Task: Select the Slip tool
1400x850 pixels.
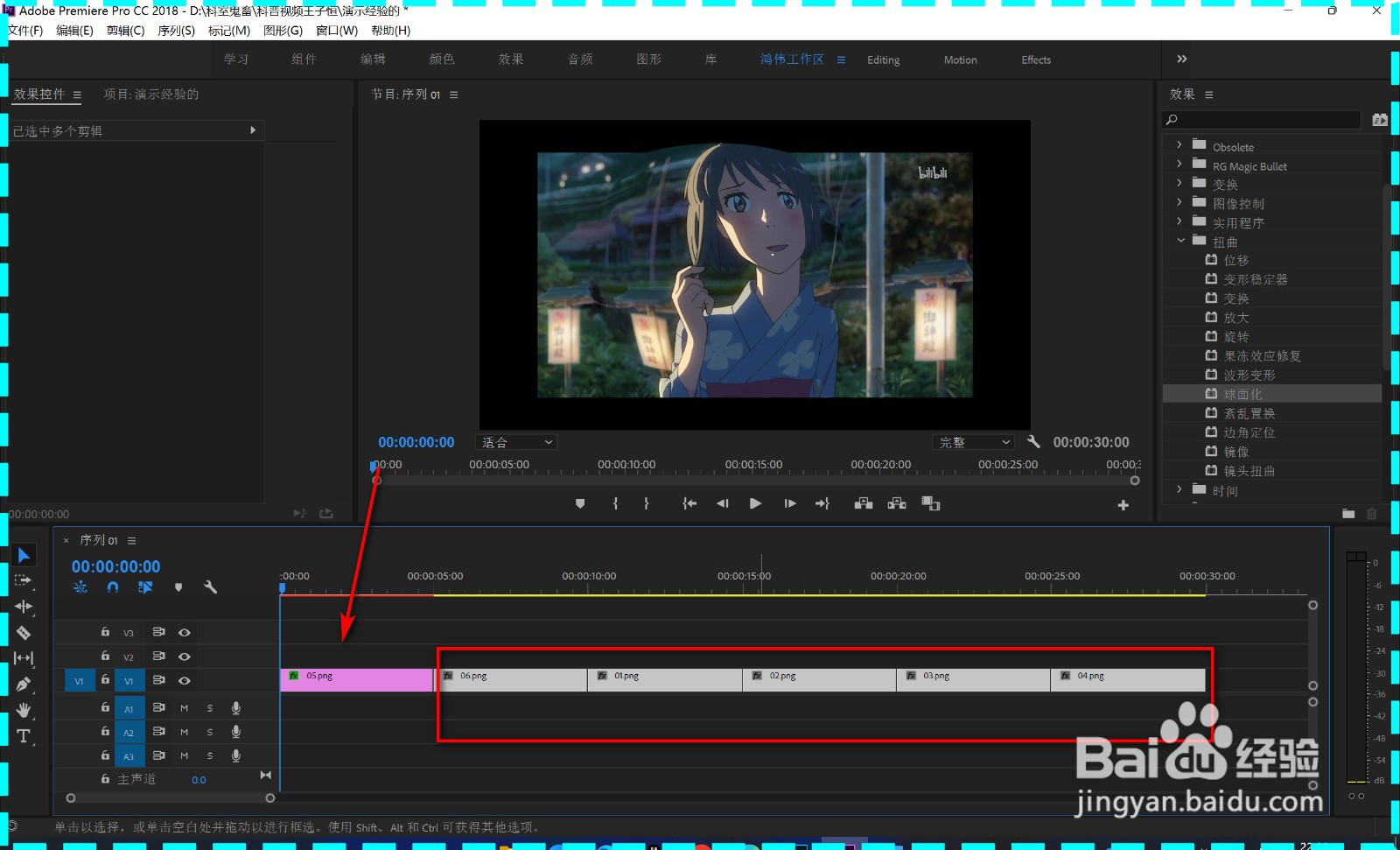Action: pyautogui.click(x=24, y=658)
